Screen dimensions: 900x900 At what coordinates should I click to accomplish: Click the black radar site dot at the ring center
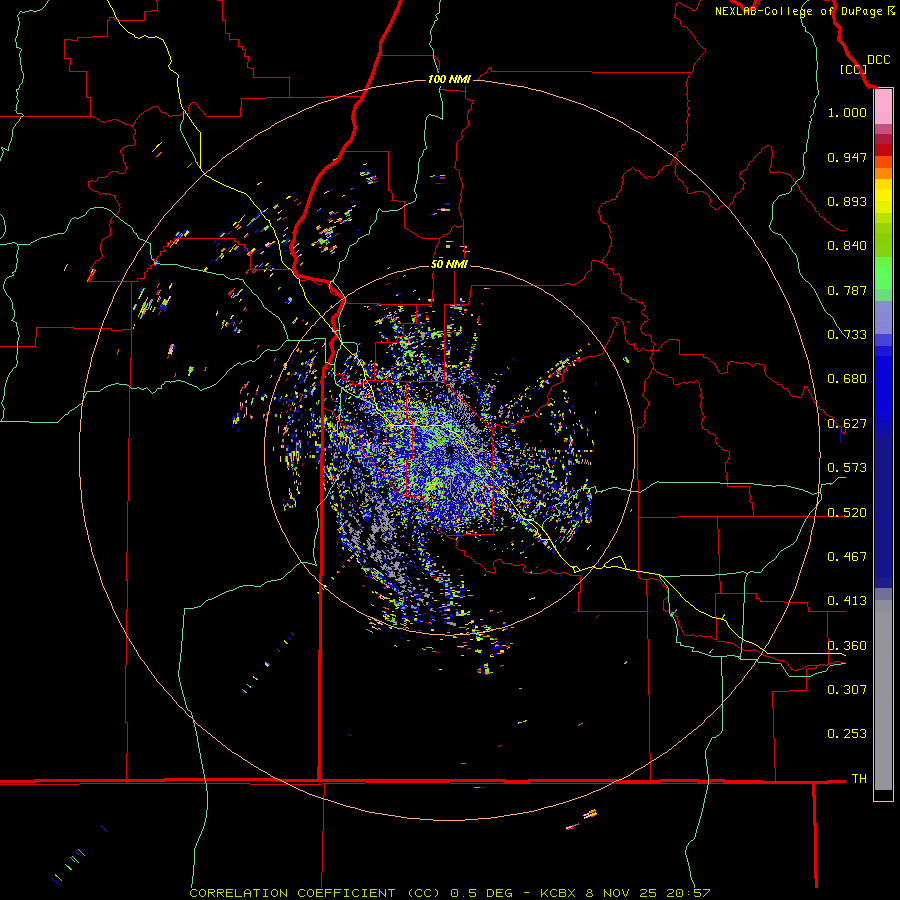point(449,450)
